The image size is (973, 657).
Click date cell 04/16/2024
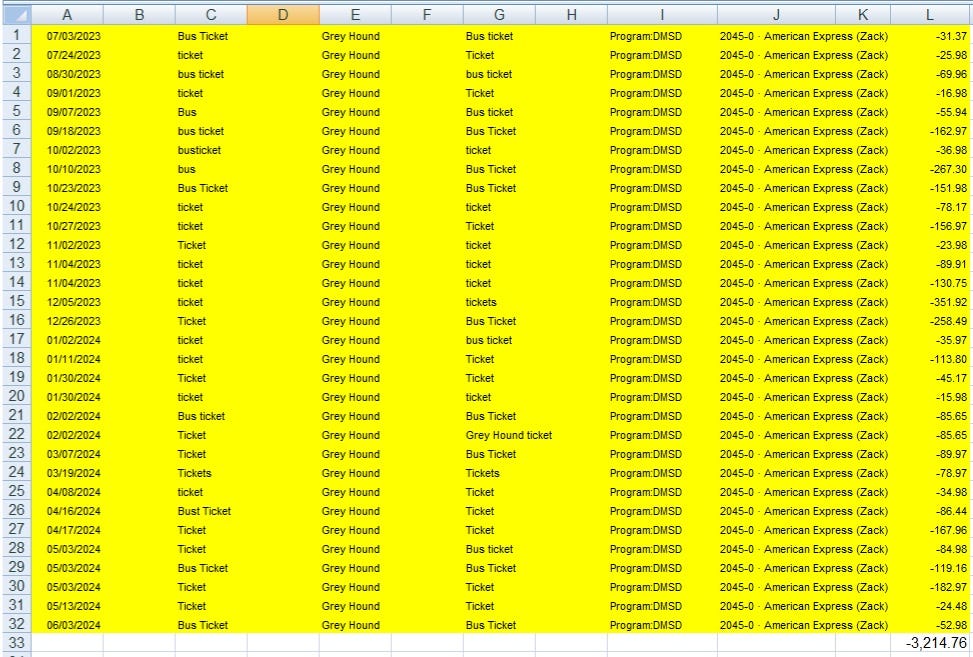point(67,511)
